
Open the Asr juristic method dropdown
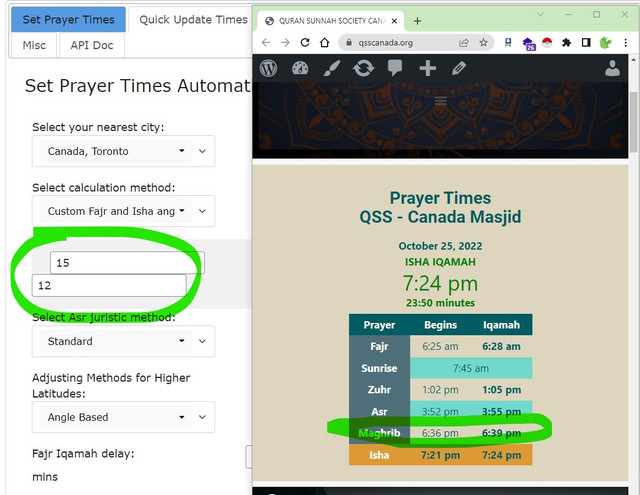pyautogui.click(x=116, y=341)
